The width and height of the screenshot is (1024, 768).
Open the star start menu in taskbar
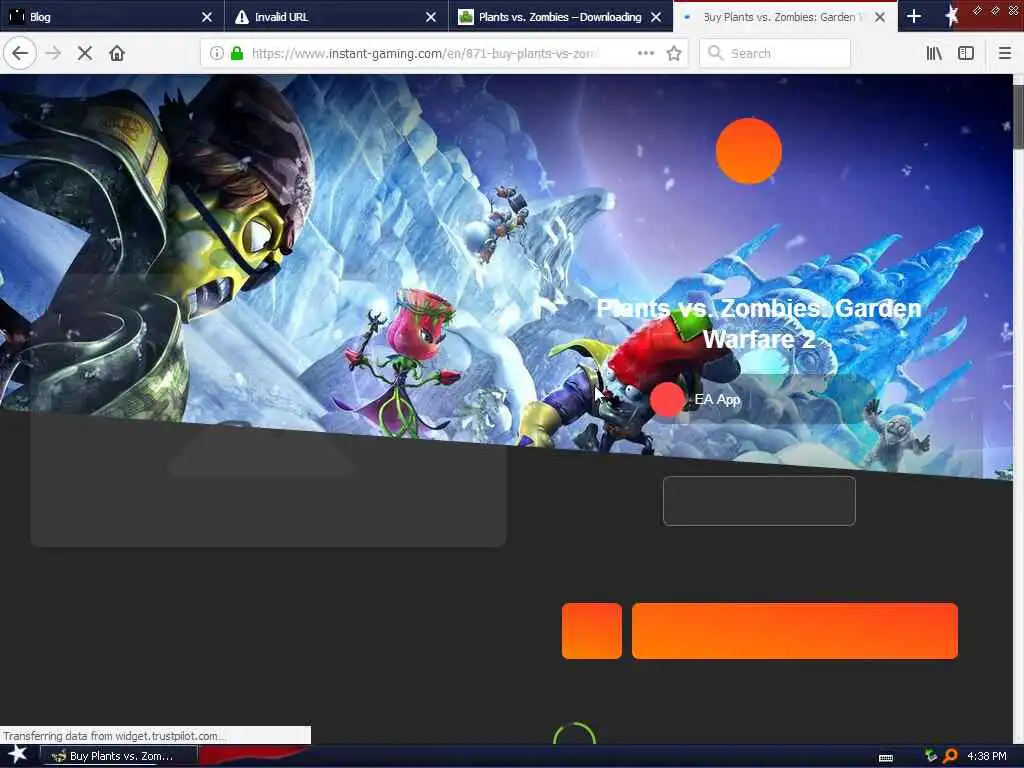click(17, 754)
